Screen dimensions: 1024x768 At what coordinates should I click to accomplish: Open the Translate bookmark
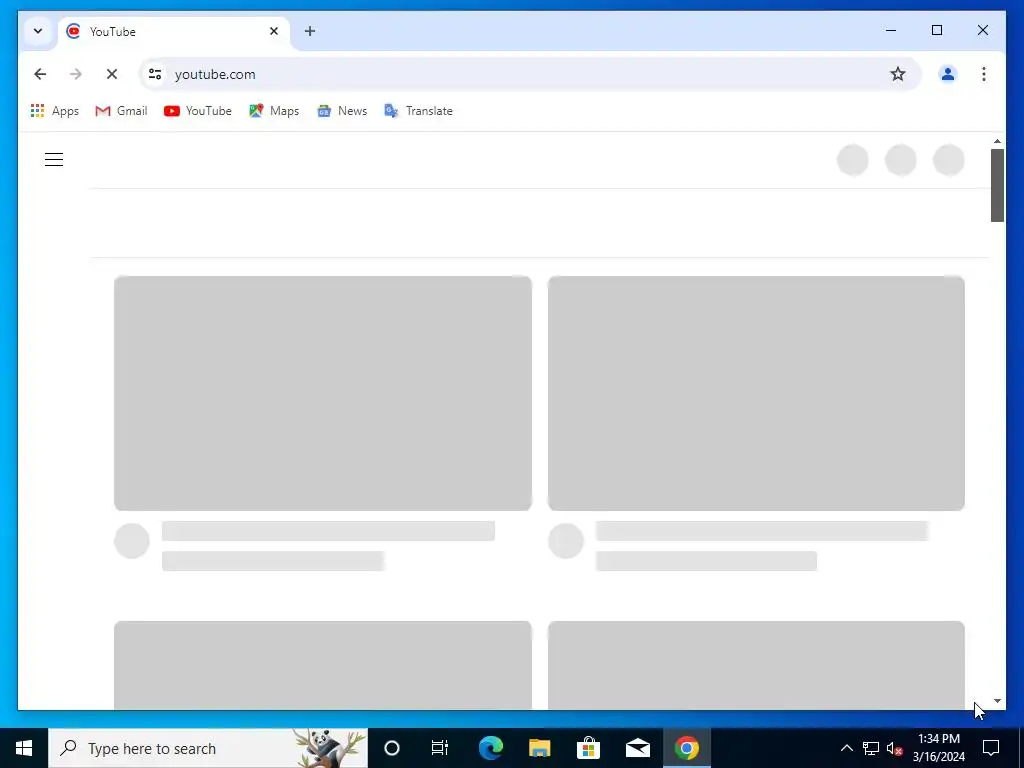pos(419,111)
